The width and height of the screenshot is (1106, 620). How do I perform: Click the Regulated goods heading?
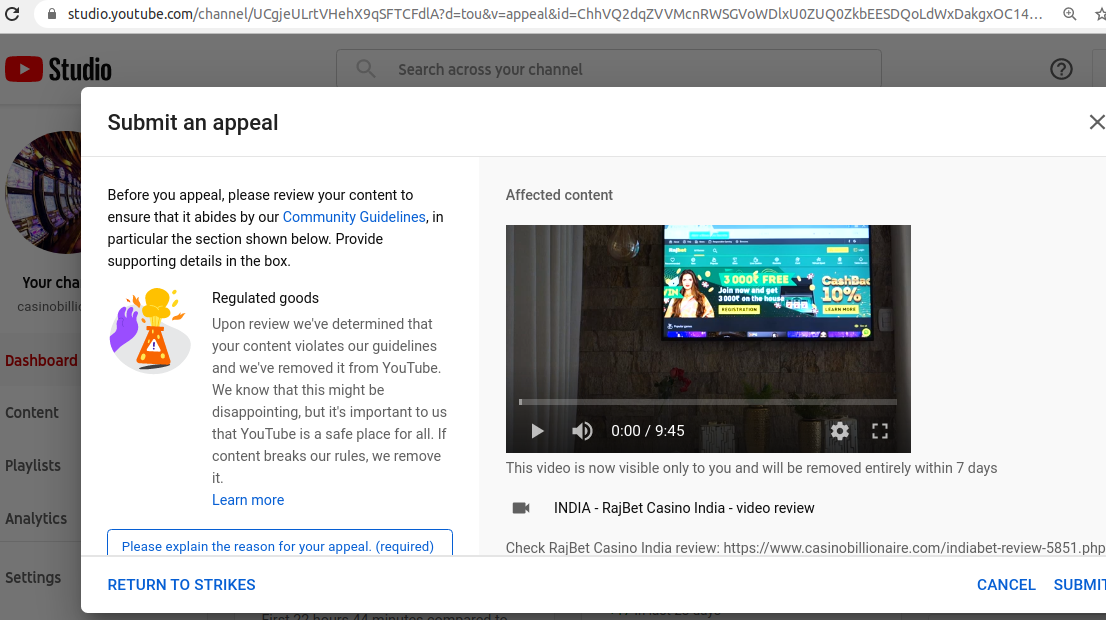pyautogui.click(x=265, y=298)
